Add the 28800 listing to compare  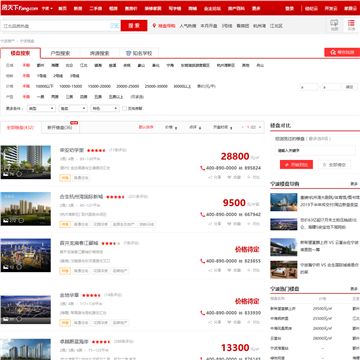[x=254, y=177]
